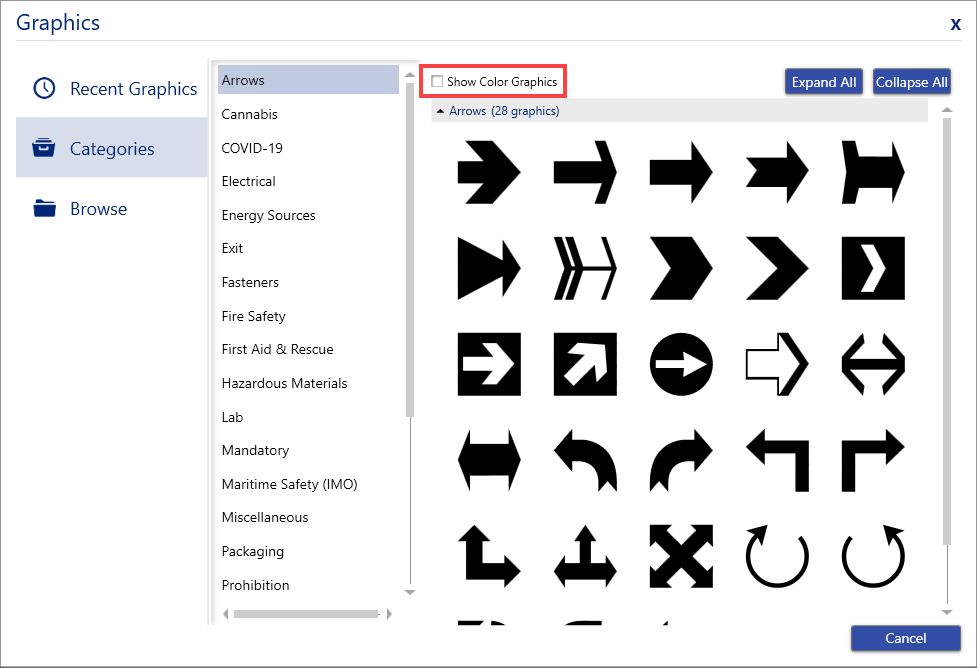This screenshot has height=668, width=977.
Task: Choose the outlined hollow right arrow graphic
Action: 777,364
